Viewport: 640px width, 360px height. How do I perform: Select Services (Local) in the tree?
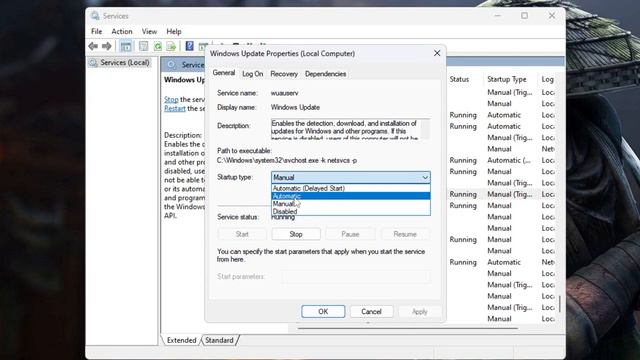125,62
